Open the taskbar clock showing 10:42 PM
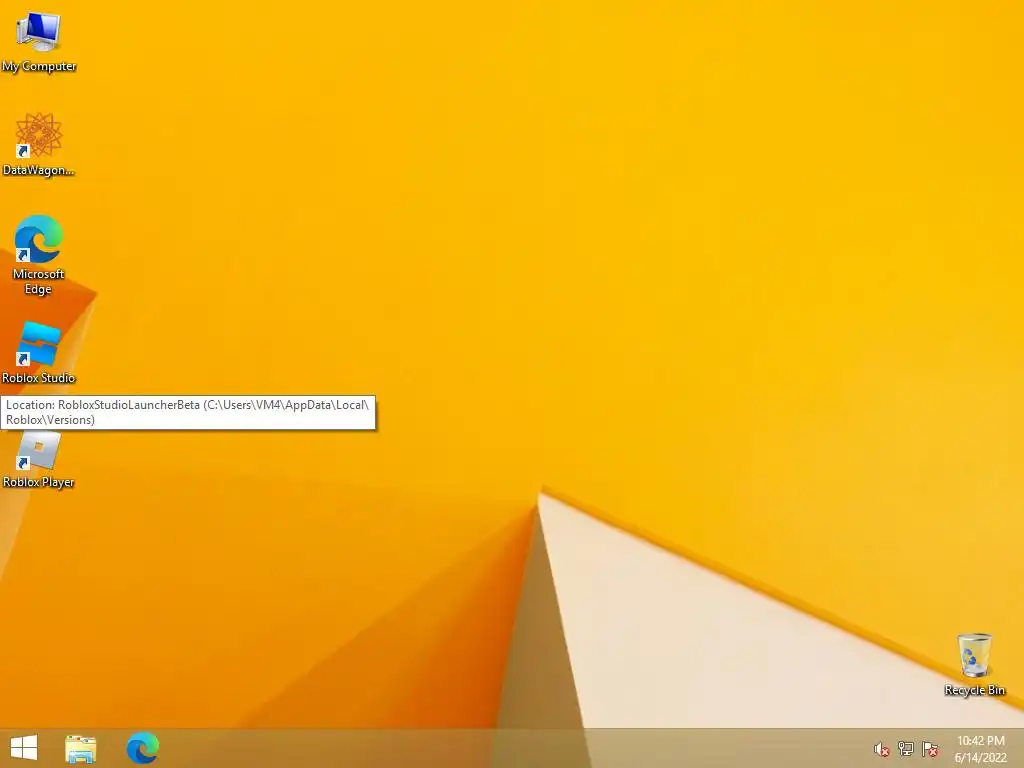1024x768 pixels. (x=981, y=741)
